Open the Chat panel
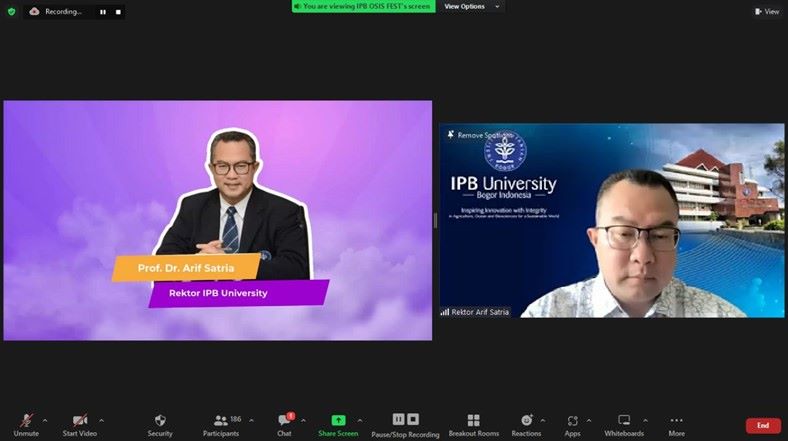Screen dimensions: 788x441 pyautogui.click(x=284, y=424)
